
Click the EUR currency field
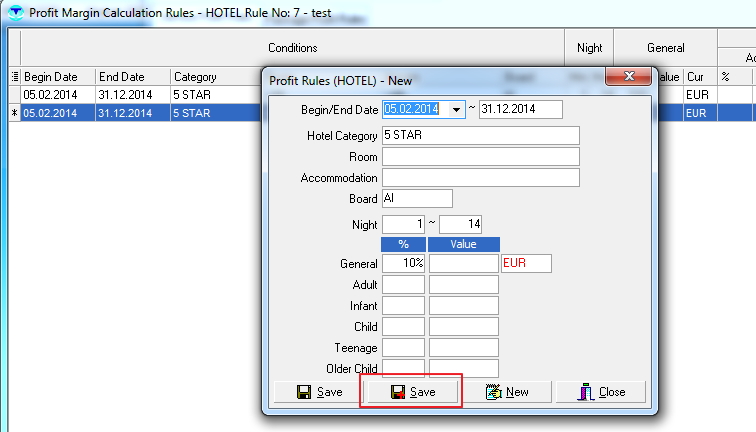(x=526, y=263)
